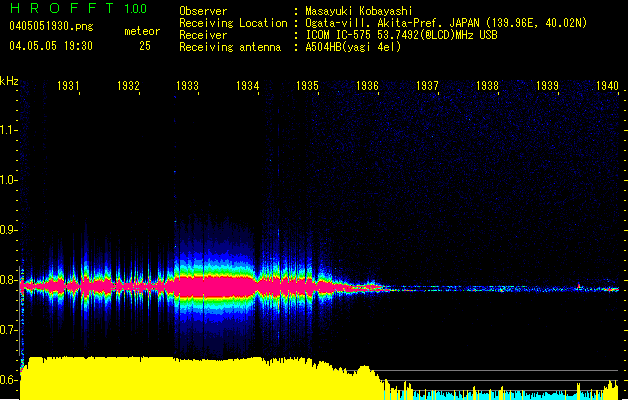Click the HROFFT 1.0.0 title text

78,8
